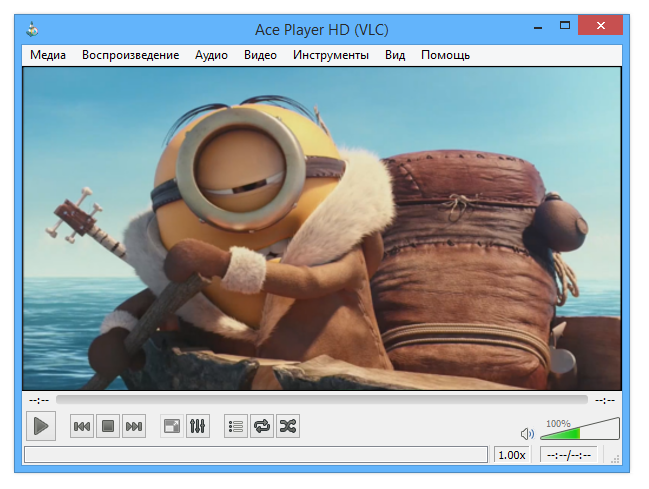Click the --:--/--:-- time display in status bar
The height and width of the screenshot is (489, 649).
[x=569, y=455]
